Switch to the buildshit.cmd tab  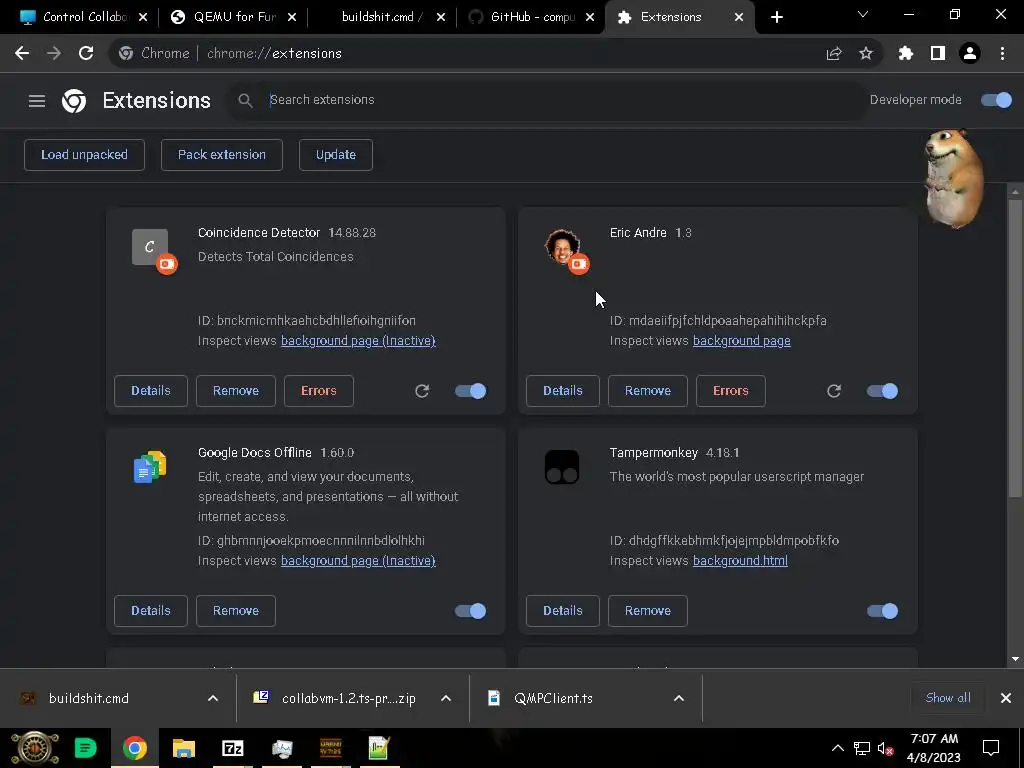pyautogui.click(x=383, y=17)
